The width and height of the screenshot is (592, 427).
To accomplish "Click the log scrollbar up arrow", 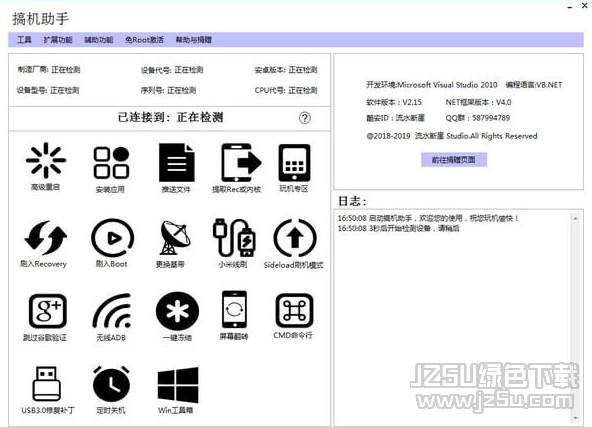I will 575,218.
